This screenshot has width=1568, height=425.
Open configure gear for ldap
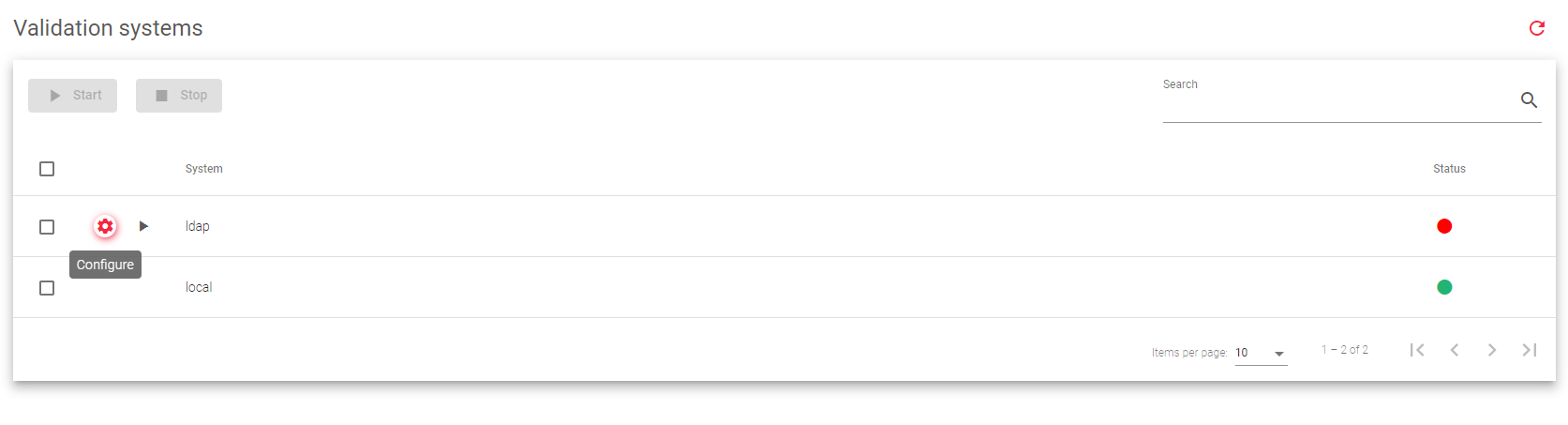[105, 226]
